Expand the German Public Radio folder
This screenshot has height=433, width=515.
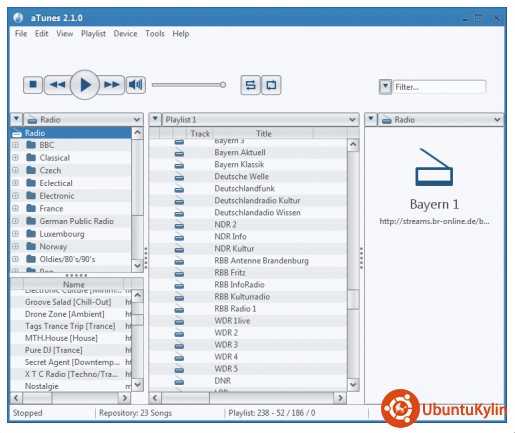15,221
